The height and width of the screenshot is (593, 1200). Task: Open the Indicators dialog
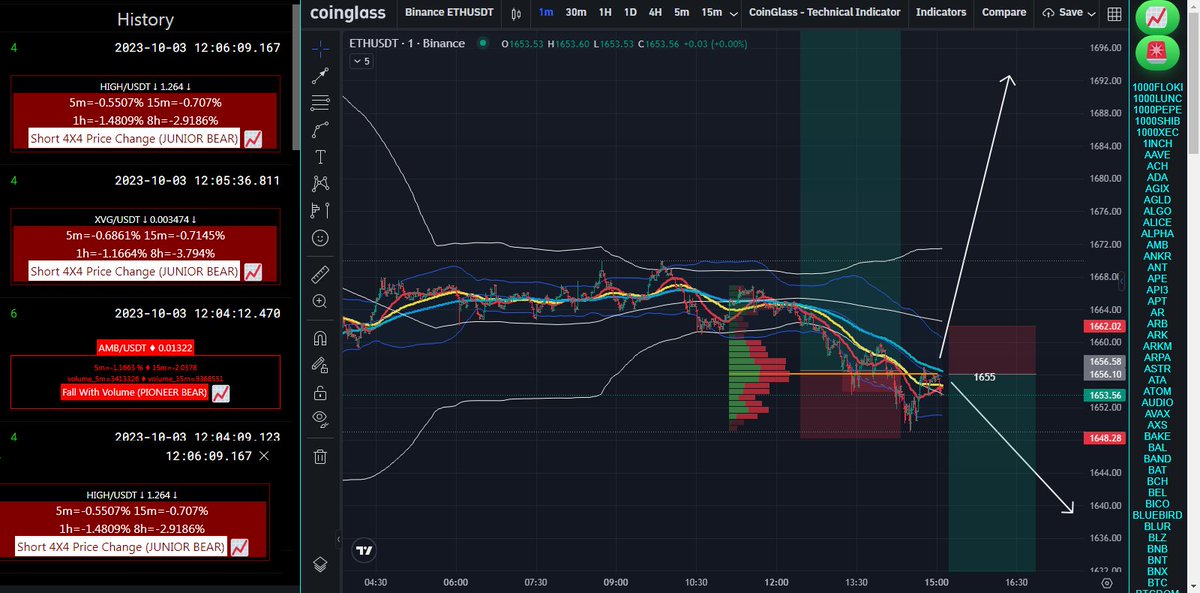[941, 12]
